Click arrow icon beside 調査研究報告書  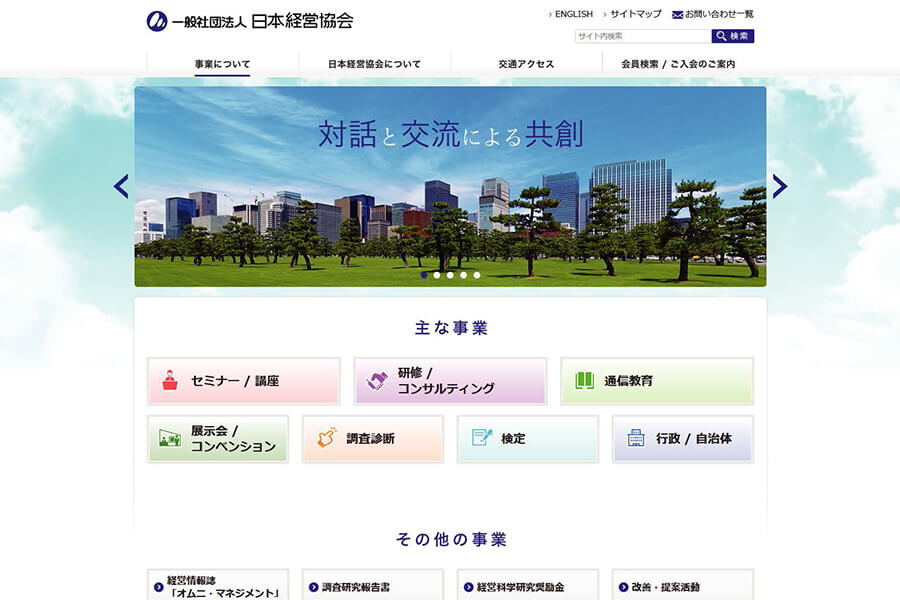pos(313,587)
